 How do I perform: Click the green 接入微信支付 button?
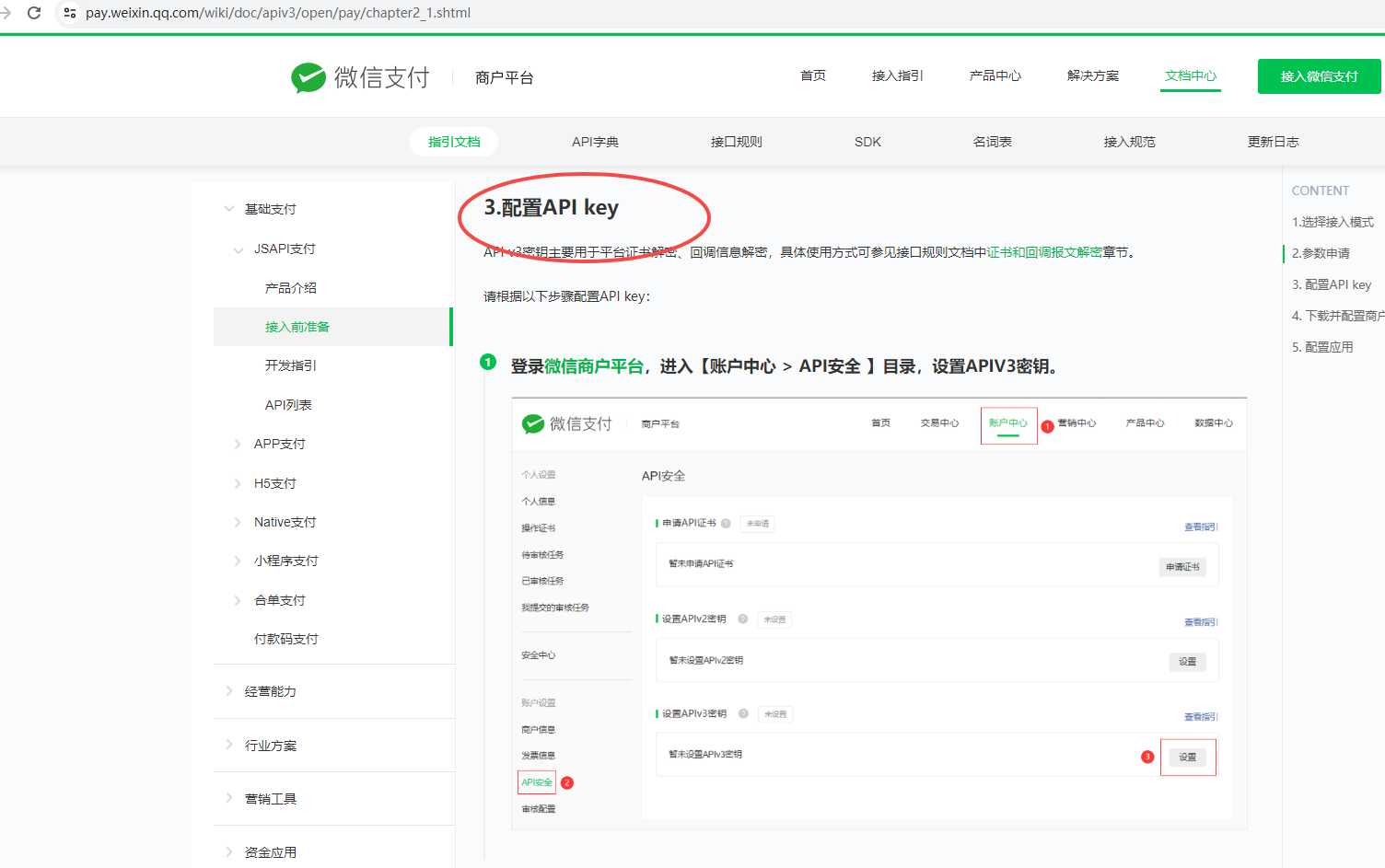coord(1319,76)
